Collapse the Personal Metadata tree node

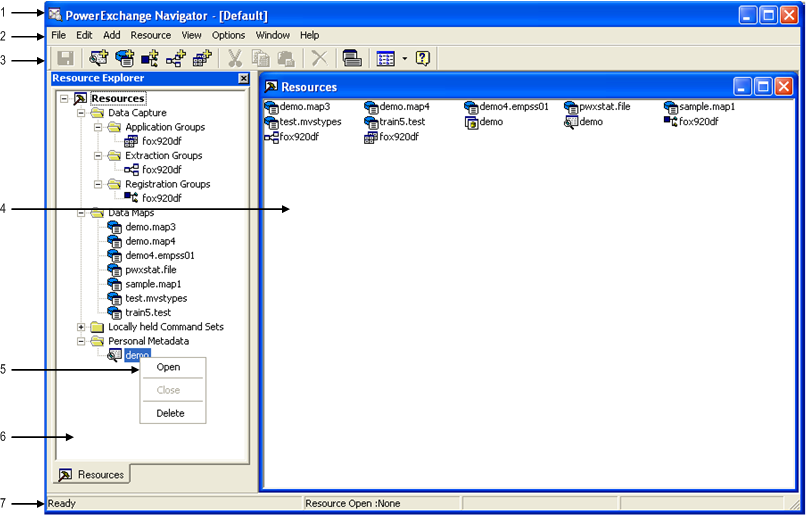pos(81,341)
